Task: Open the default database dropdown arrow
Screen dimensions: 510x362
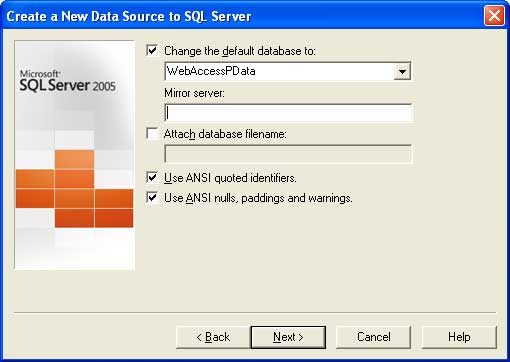Action: pyautogui.click(x=402, y=71)
